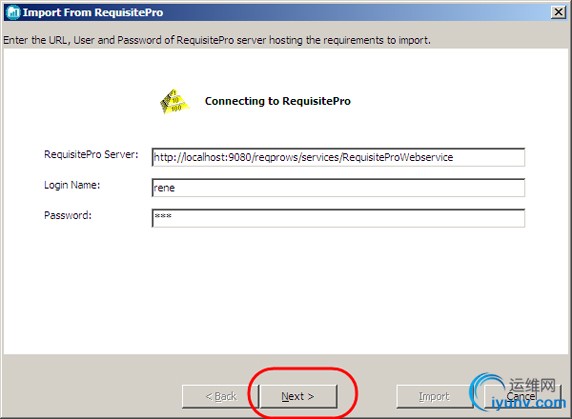Click into the Login Name field

tap(338, 188)
